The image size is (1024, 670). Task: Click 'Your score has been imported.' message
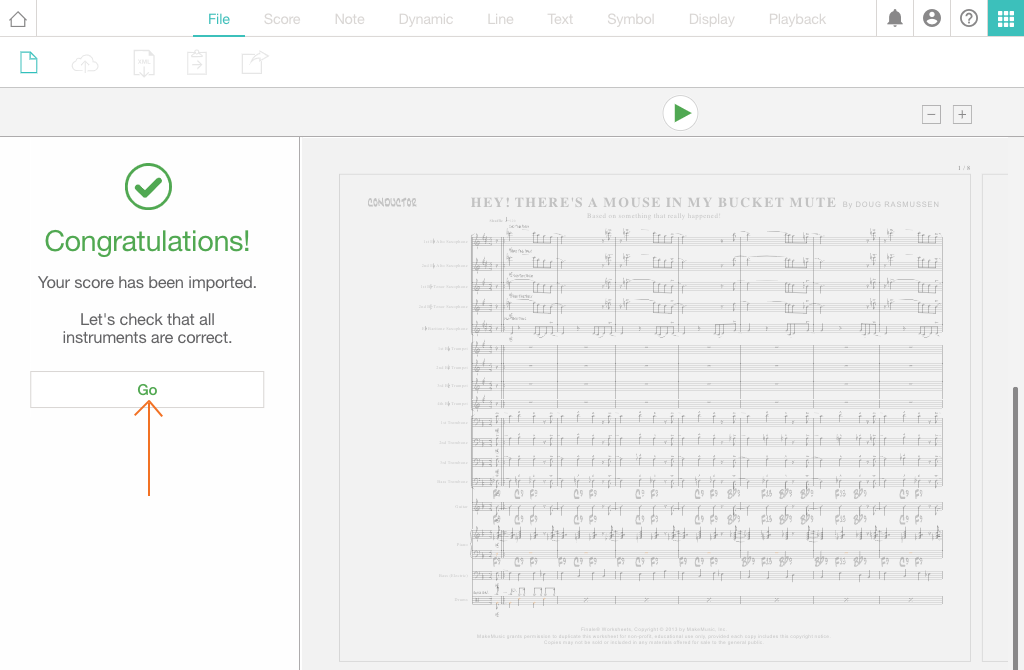point(147,283)
